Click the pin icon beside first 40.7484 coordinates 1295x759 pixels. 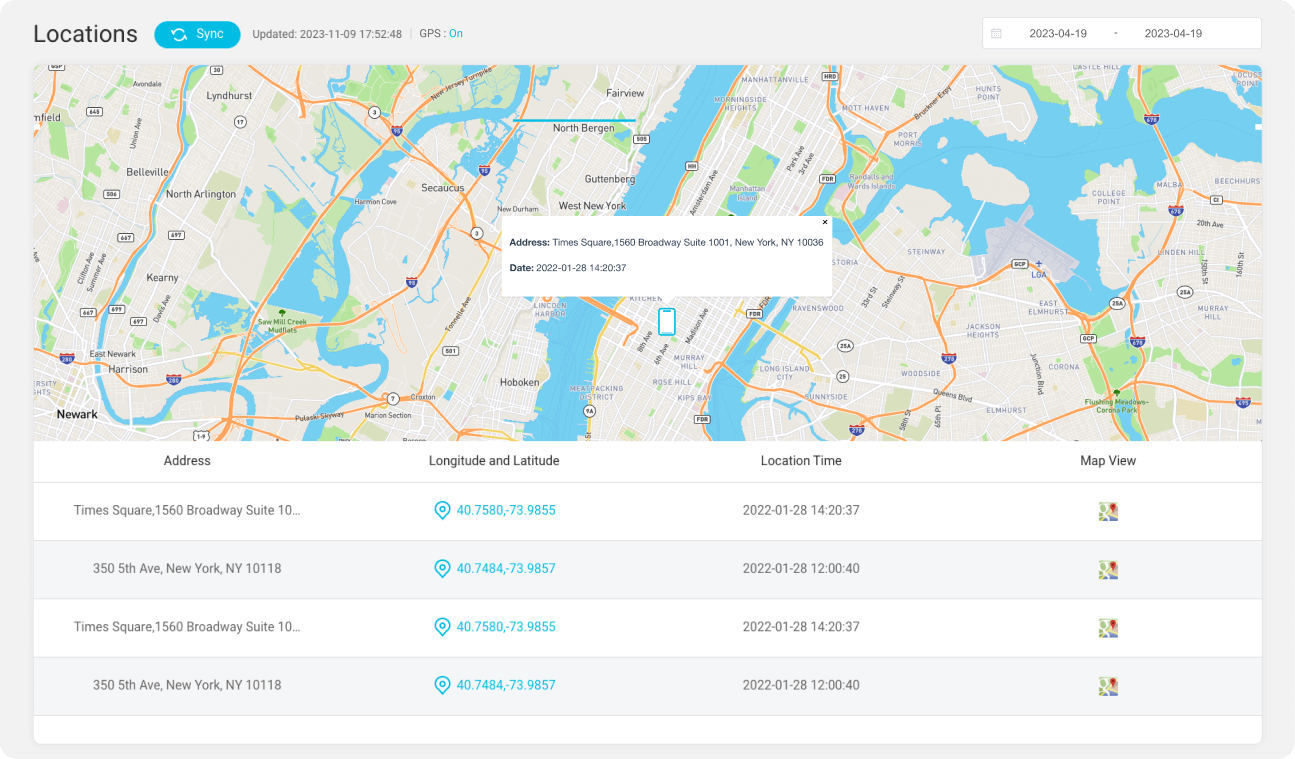pyautogui.click(x=442, y=568)
